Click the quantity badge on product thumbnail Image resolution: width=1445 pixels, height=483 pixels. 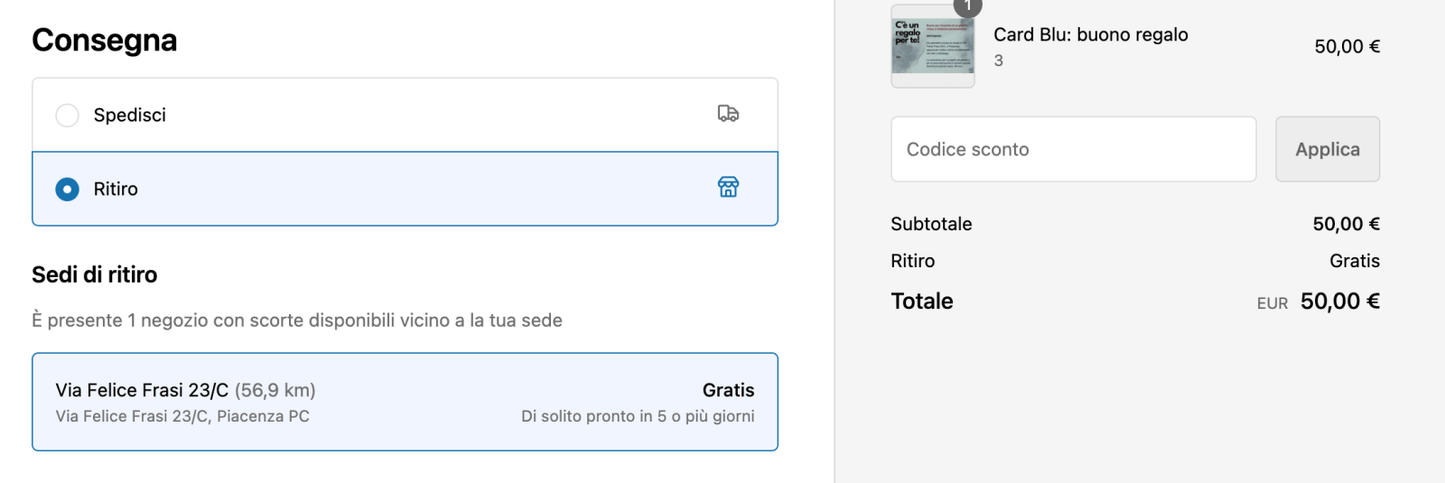point(967,6)
